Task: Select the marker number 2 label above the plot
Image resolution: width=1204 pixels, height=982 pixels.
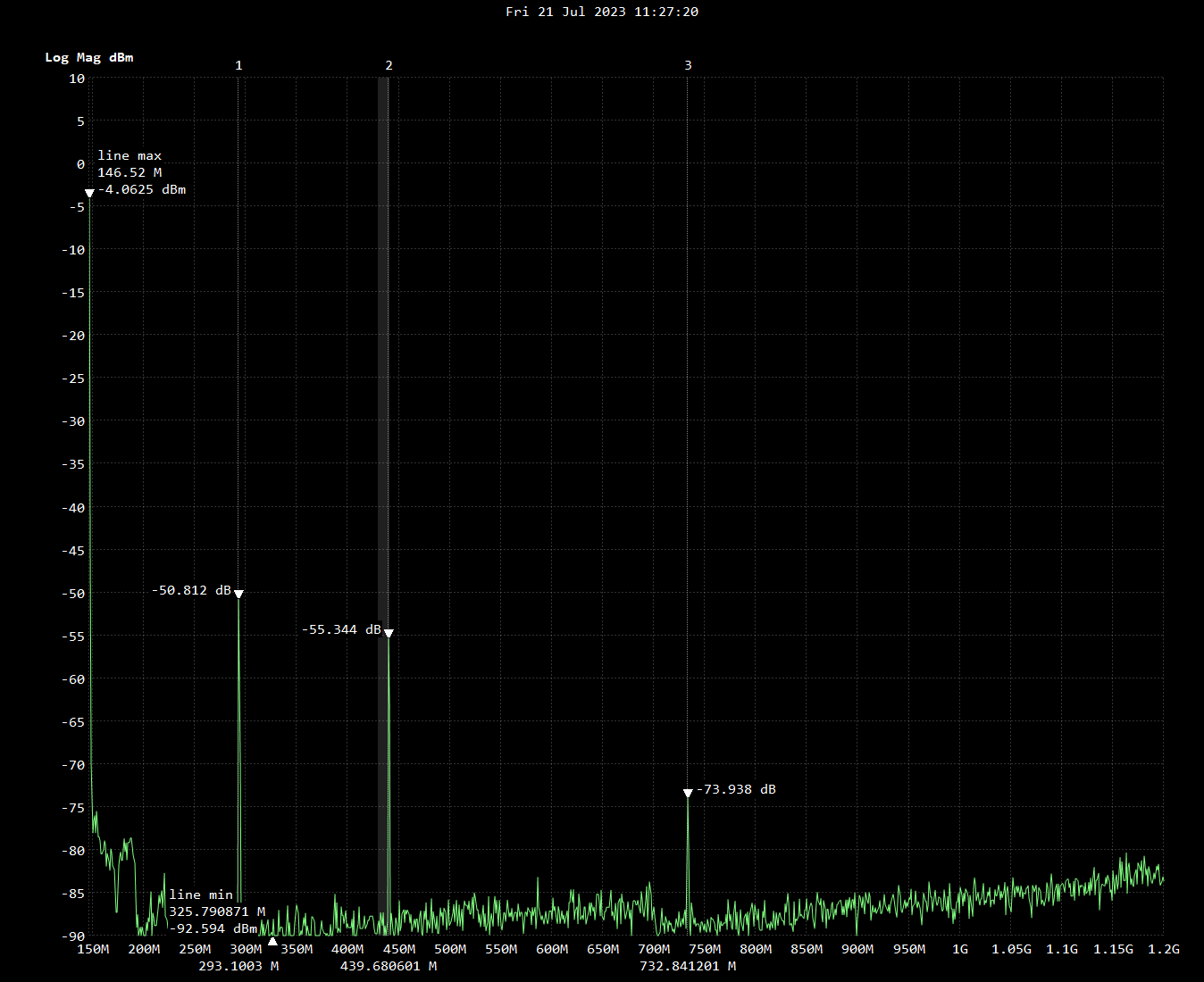Action: [389, 65]
